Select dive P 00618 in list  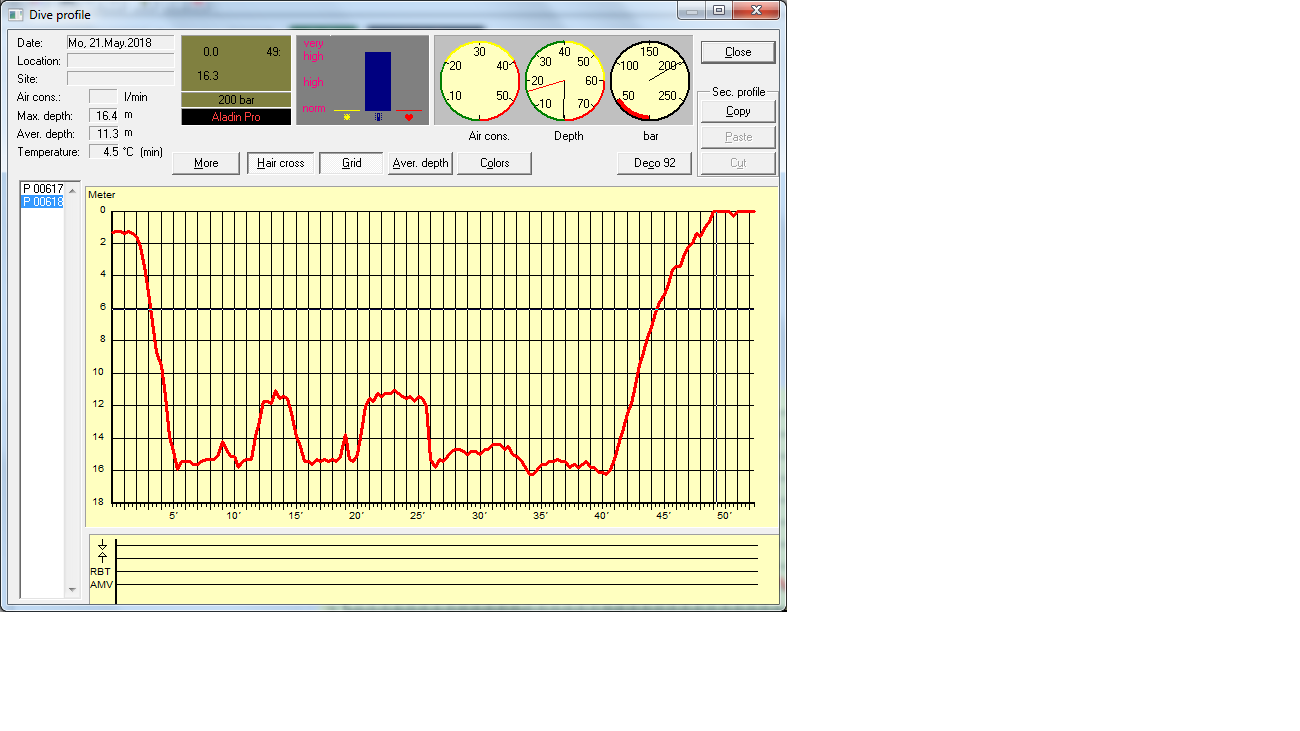click(x=42, y=202)
